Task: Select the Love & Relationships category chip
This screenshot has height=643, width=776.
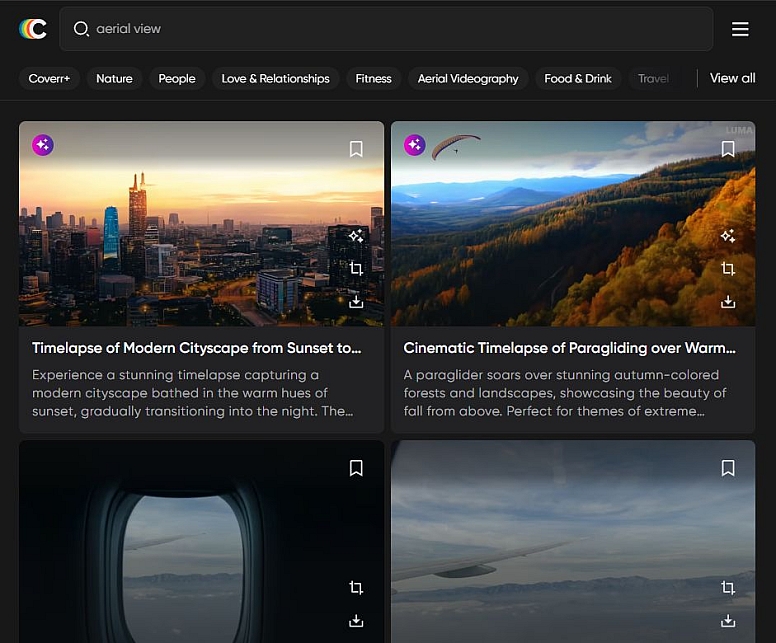Action: coord(275,78)
